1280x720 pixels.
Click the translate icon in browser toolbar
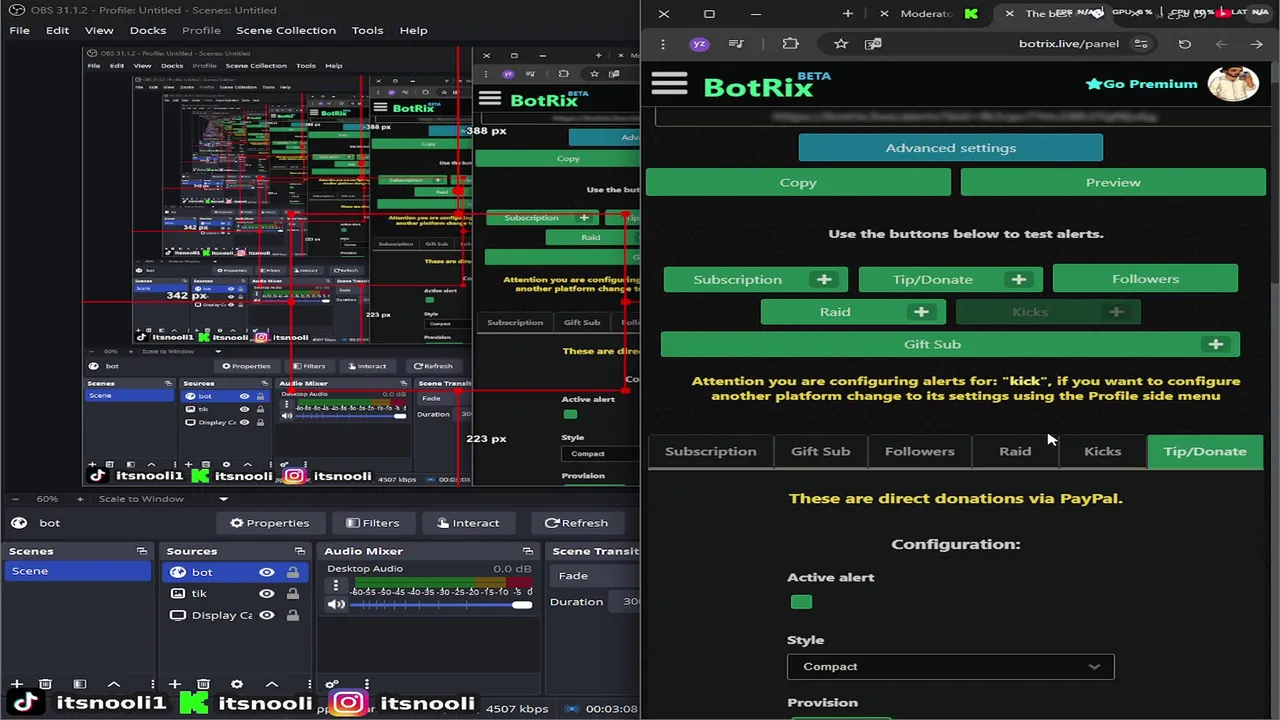pos(873,44)
